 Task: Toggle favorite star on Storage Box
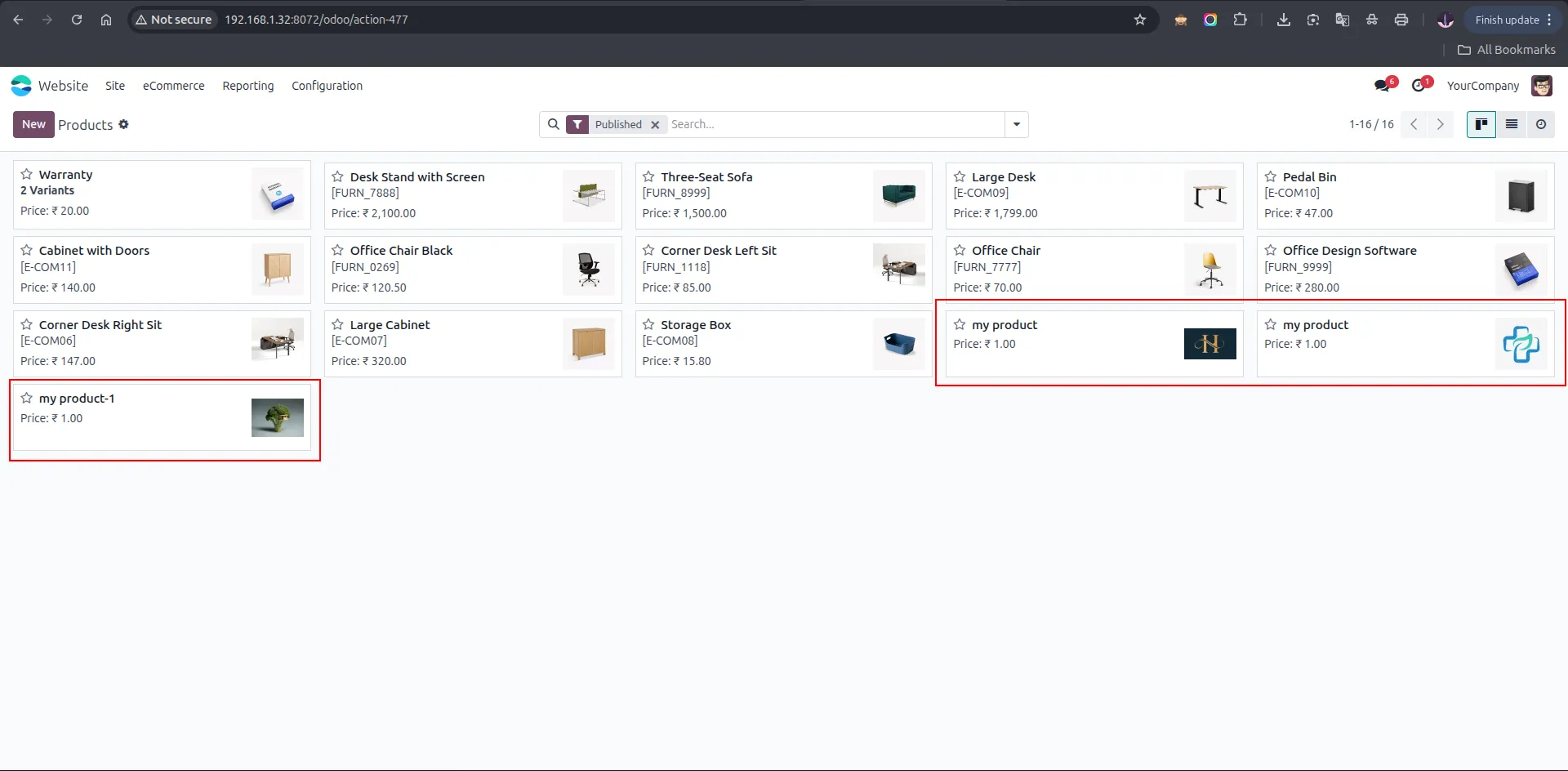(648, 324)
